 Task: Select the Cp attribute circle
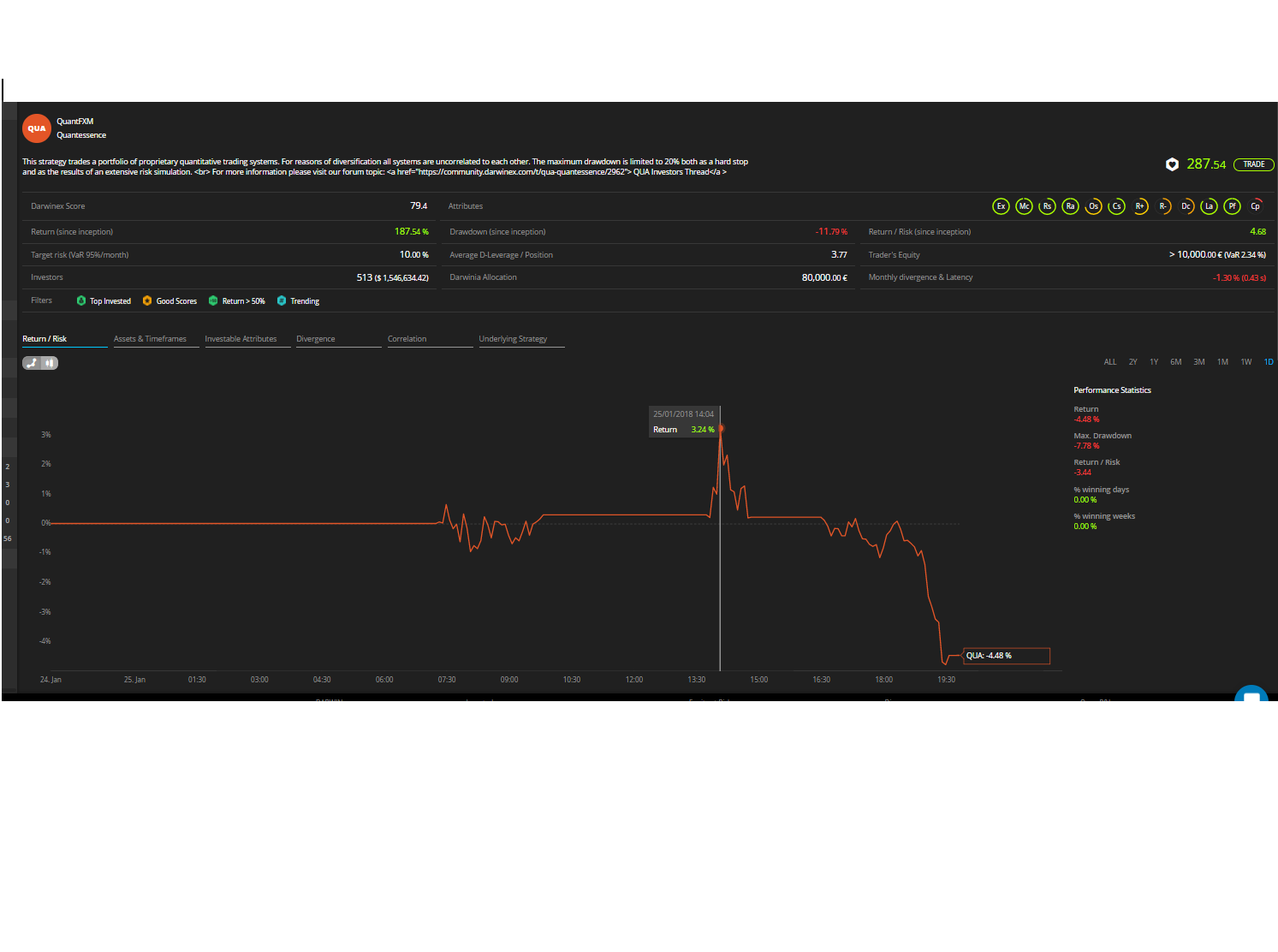(x=1255, y=206)
